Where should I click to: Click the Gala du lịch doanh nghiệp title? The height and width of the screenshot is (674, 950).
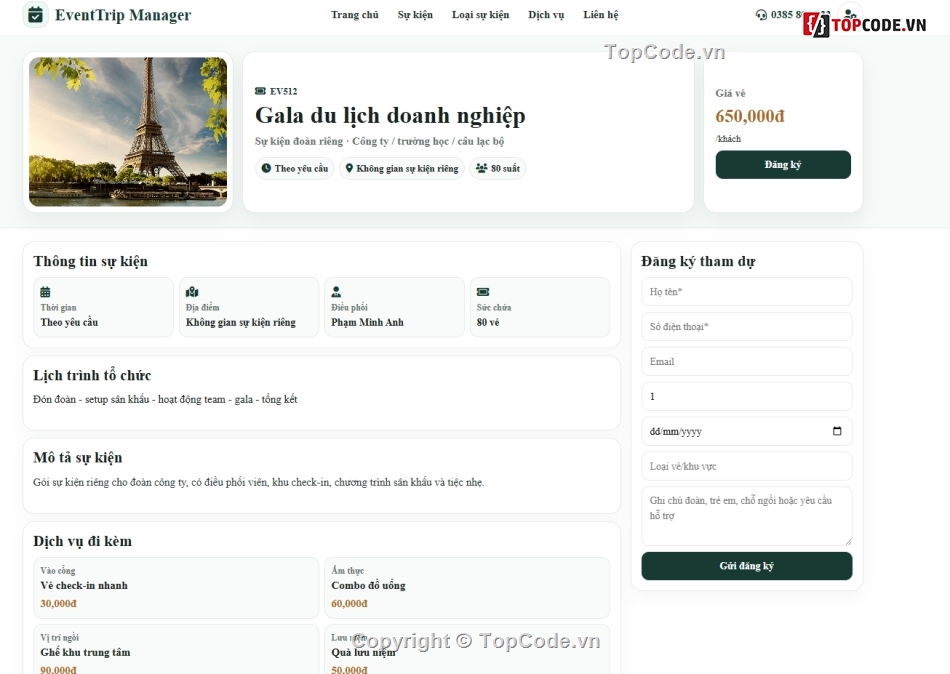(390, 115)
